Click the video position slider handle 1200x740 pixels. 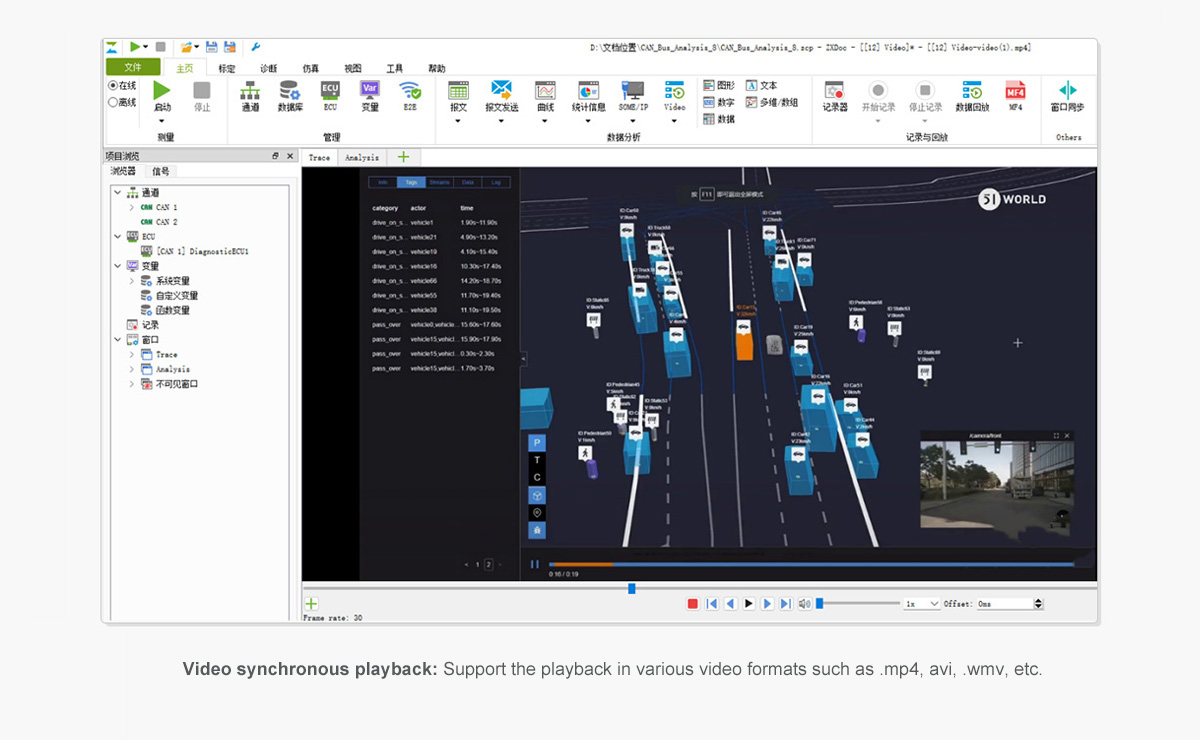[631, 588]
